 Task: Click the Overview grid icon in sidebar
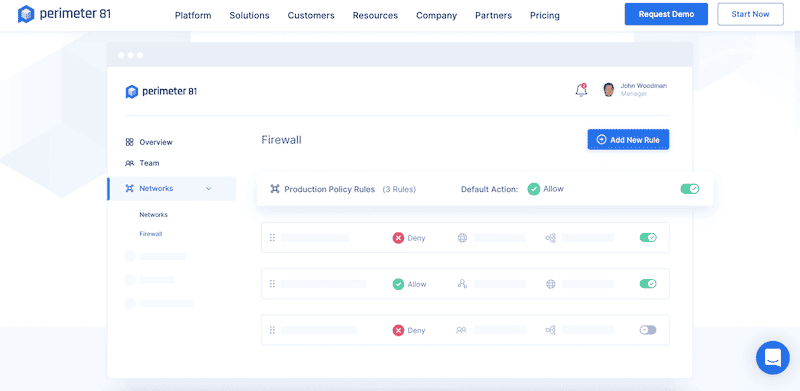coord(130,142)
